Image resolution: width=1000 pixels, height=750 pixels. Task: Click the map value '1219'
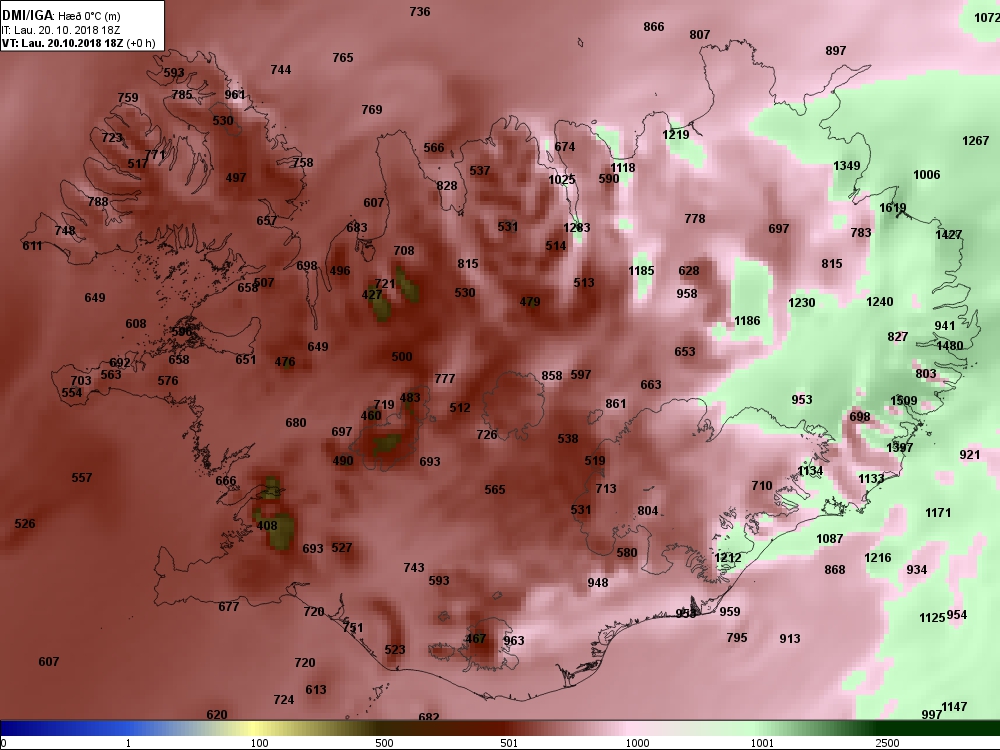coord(675,135)
